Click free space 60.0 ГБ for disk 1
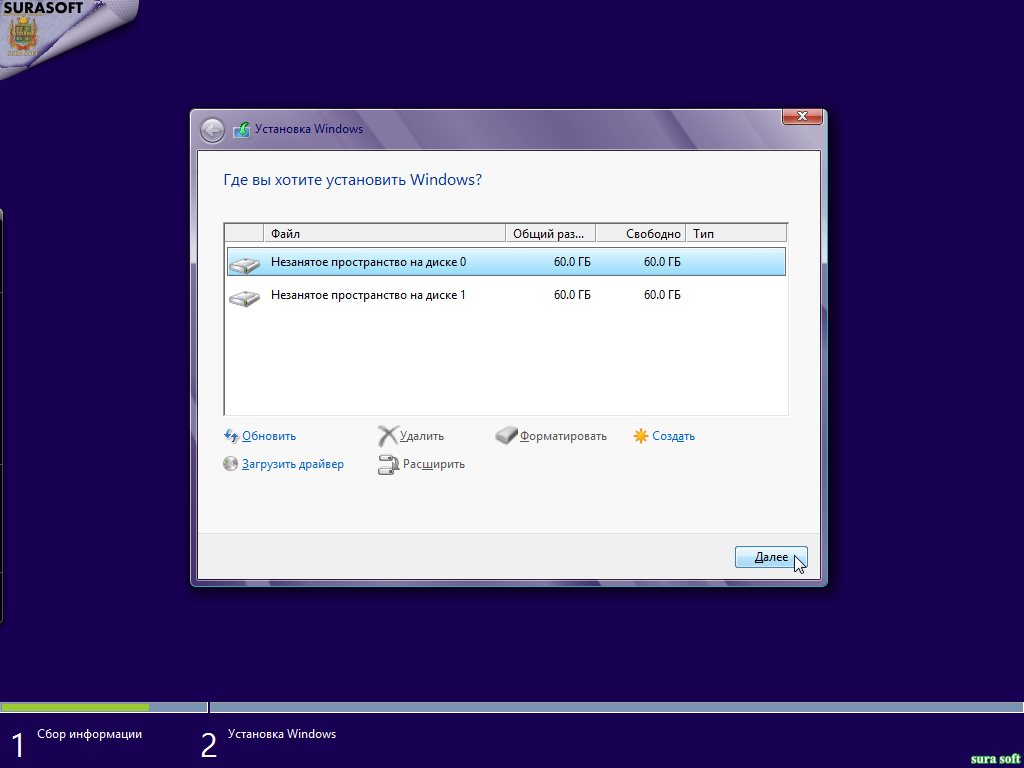Screen dimensions: 1024x768 (x=662, y=295)
